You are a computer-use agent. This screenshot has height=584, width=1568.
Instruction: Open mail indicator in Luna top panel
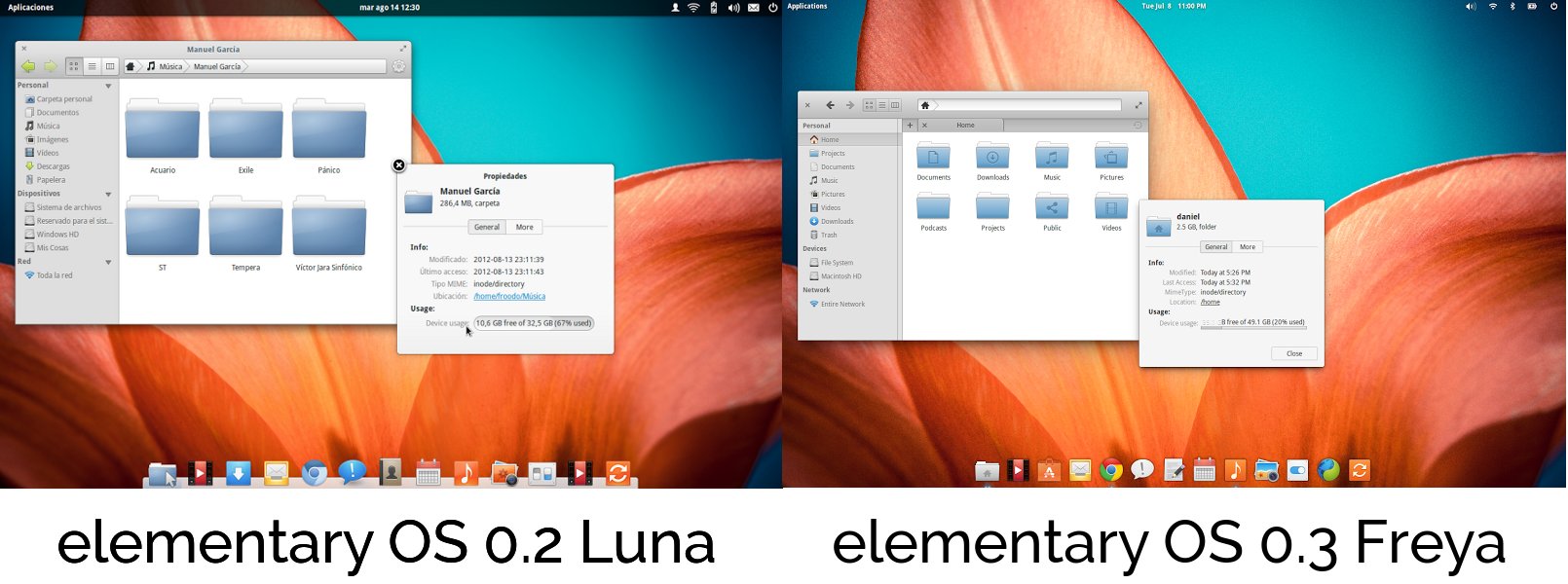point(753,8)
